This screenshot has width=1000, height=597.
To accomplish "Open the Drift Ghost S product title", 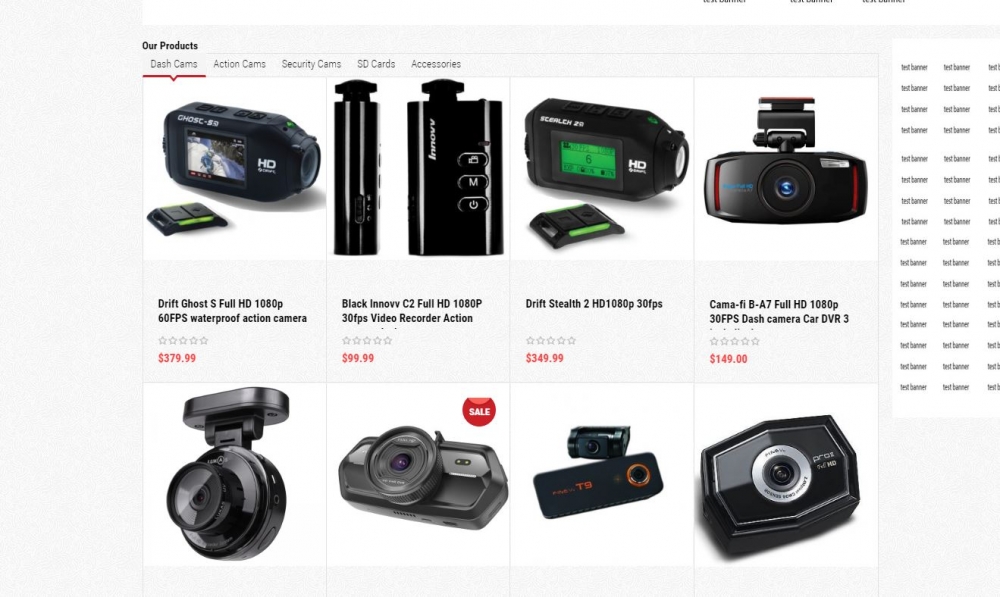I will tap(232, 311).
